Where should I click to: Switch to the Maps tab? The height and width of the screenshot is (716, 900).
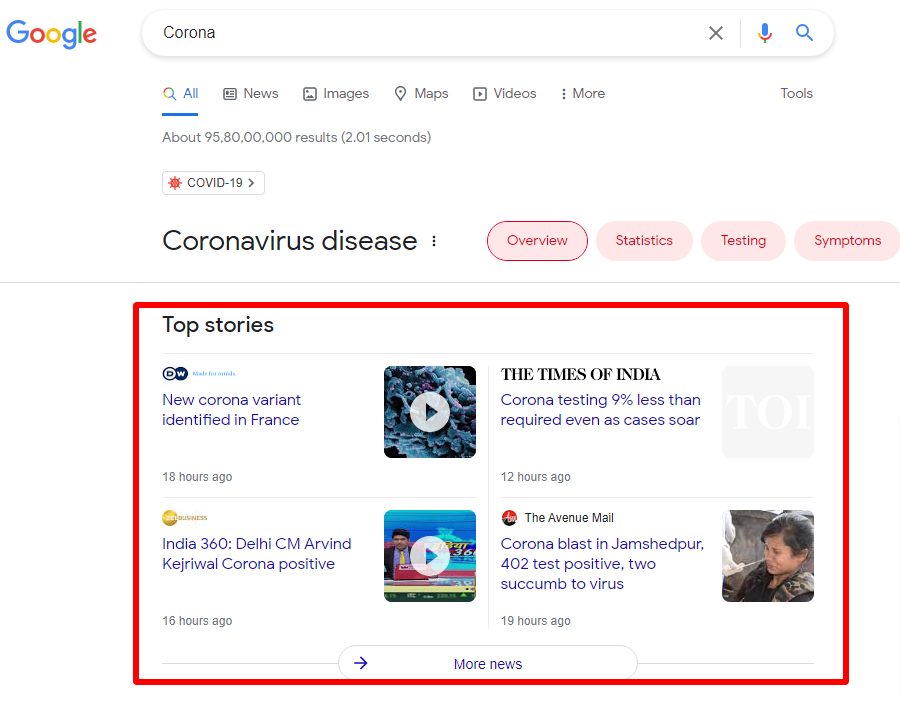tap(421, 94)
